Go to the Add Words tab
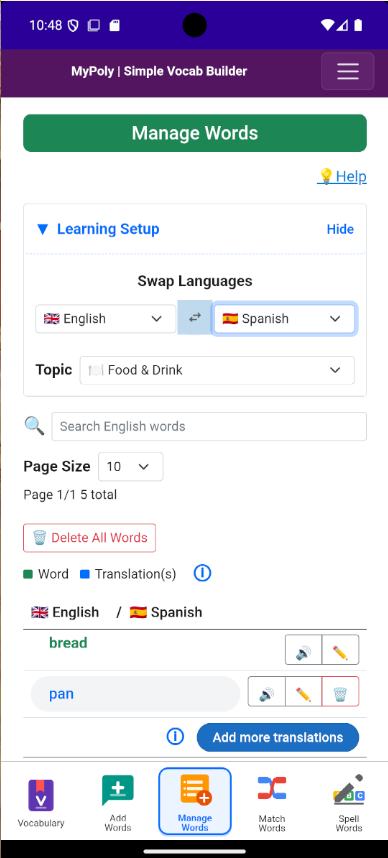 point(118,802)
